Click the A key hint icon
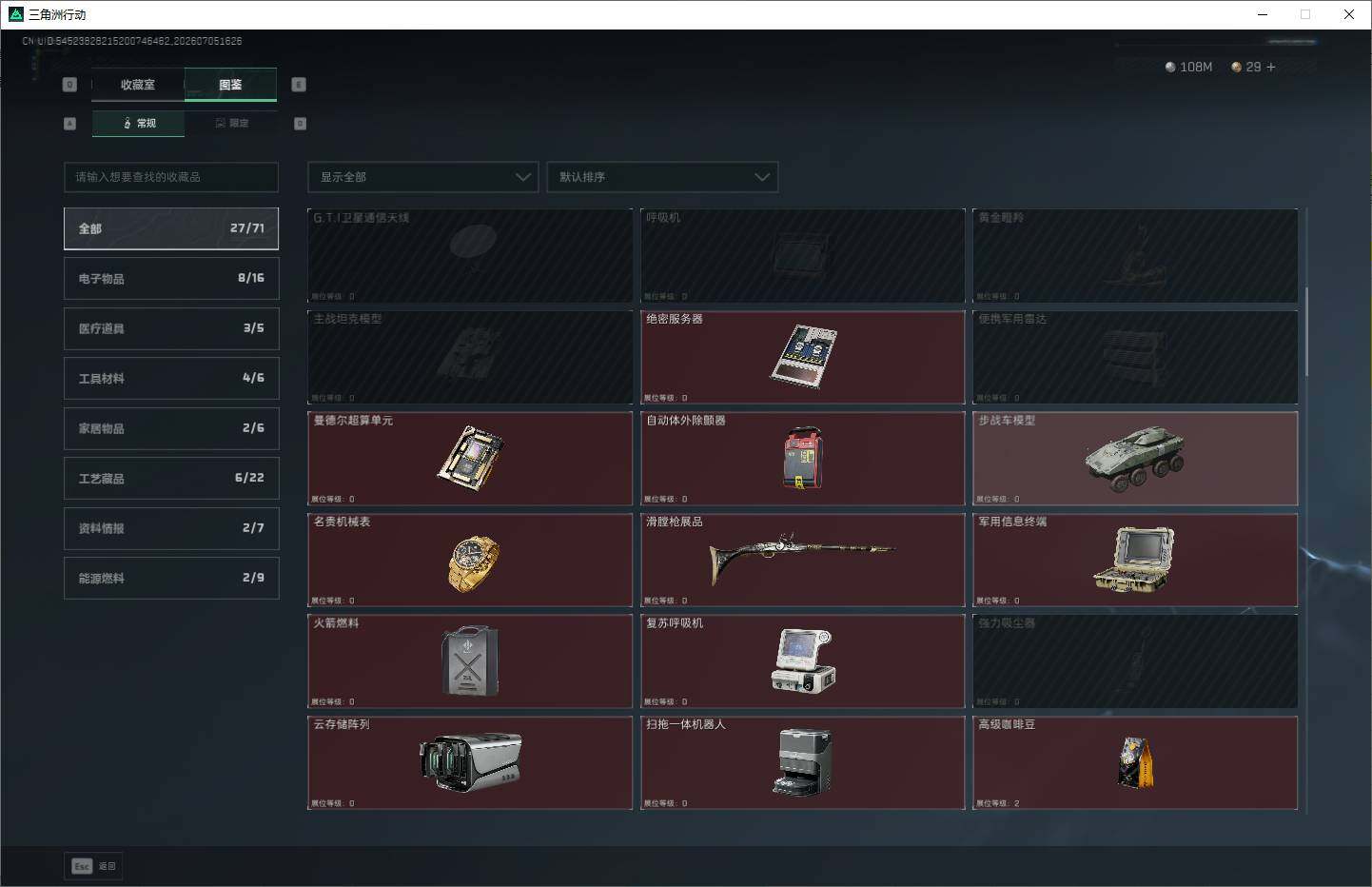Viewport: 1372px width, 887px height. [x=69, y=124]
